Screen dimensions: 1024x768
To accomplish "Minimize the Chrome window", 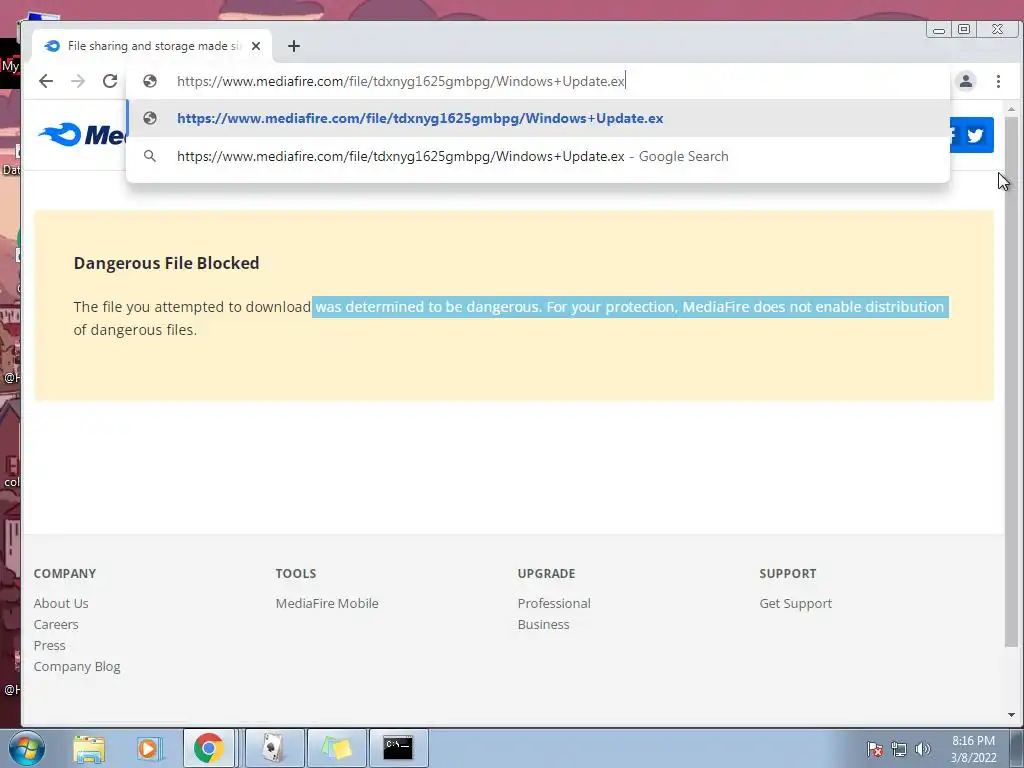I will [939, 30].
